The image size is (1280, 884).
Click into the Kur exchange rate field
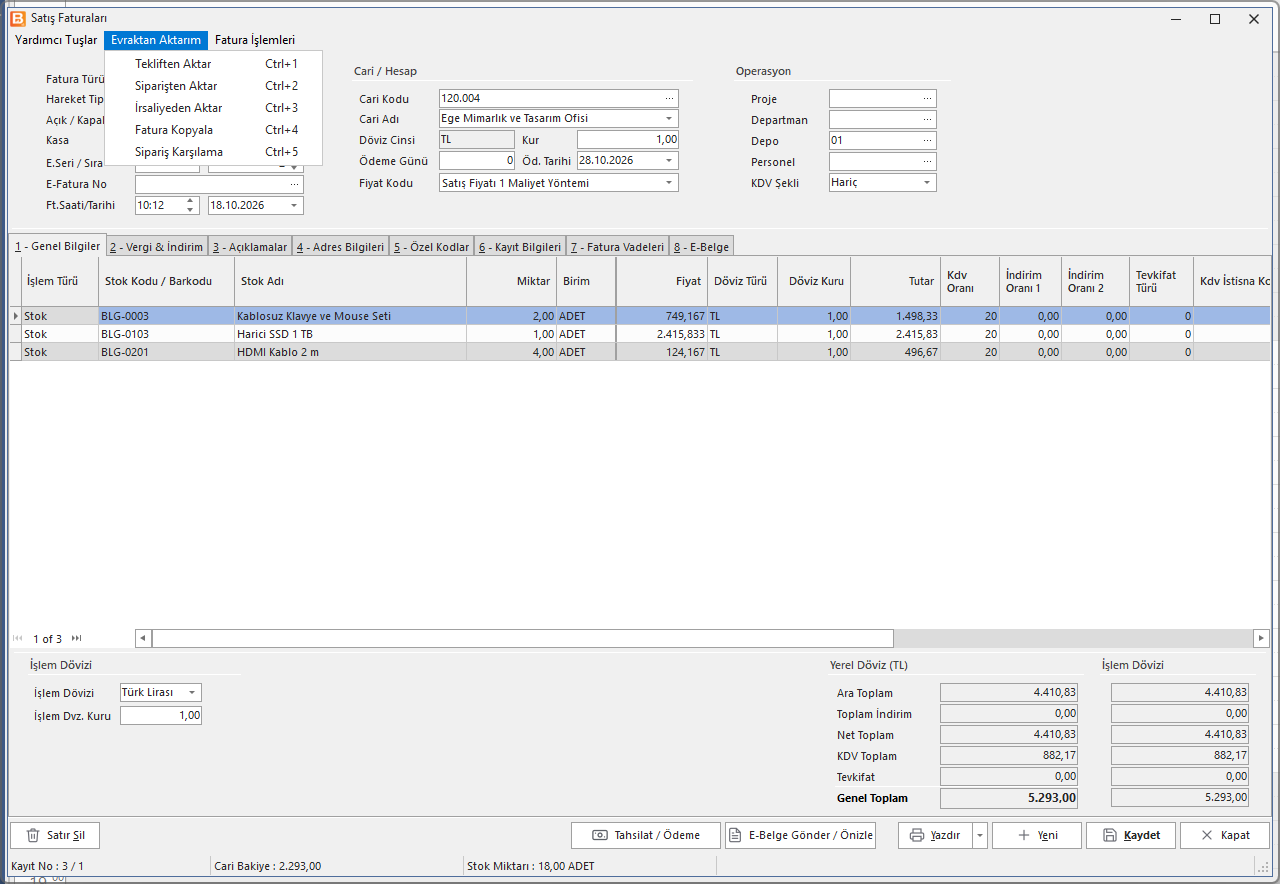pyautogui.click(x=628, y=140)
